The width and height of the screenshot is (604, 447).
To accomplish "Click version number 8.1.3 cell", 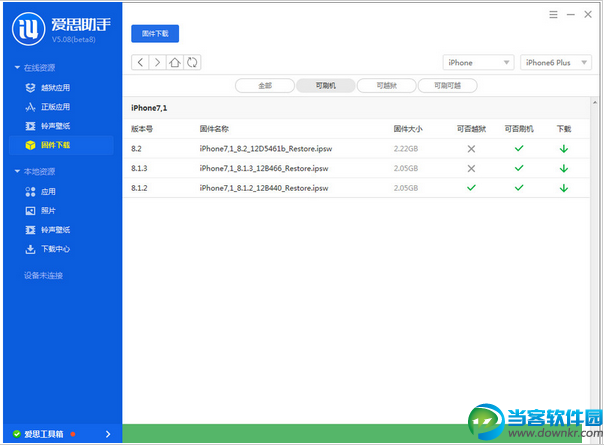I will (x=139, y=168).
